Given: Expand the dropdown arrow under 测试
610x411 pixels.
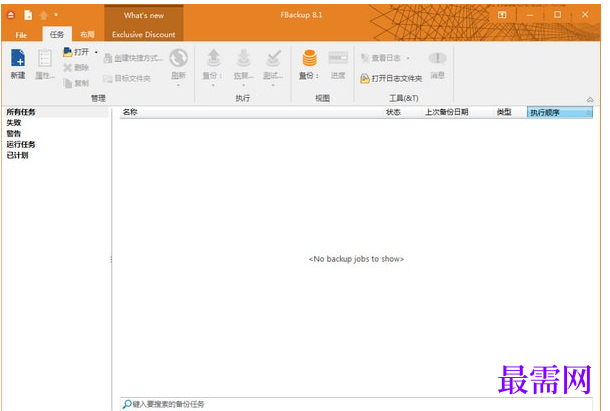Looking at the screenshot, I should (x=273, y=85).
